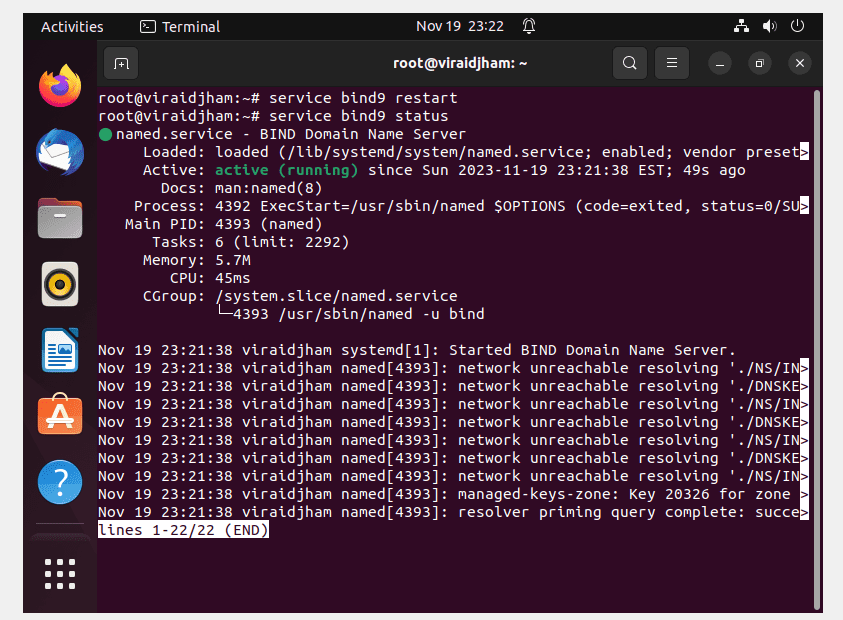The image size is (843, 620).
Task: Open a new terminal tab
Action: (121, 63)
